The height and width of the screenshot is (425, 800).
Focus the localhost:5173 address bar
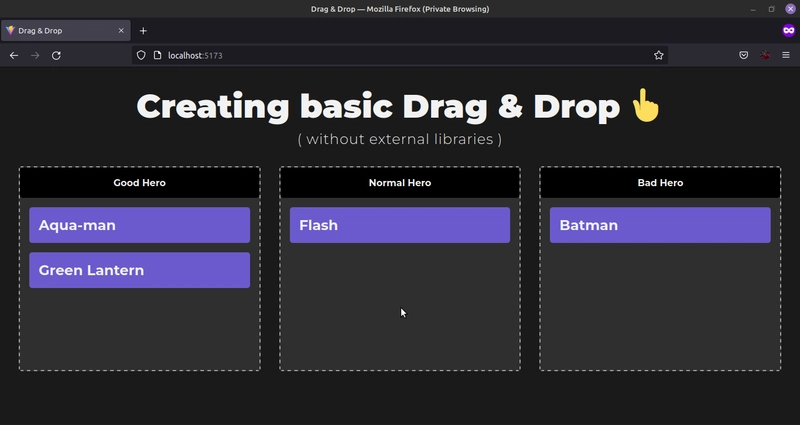click(401, 55)
